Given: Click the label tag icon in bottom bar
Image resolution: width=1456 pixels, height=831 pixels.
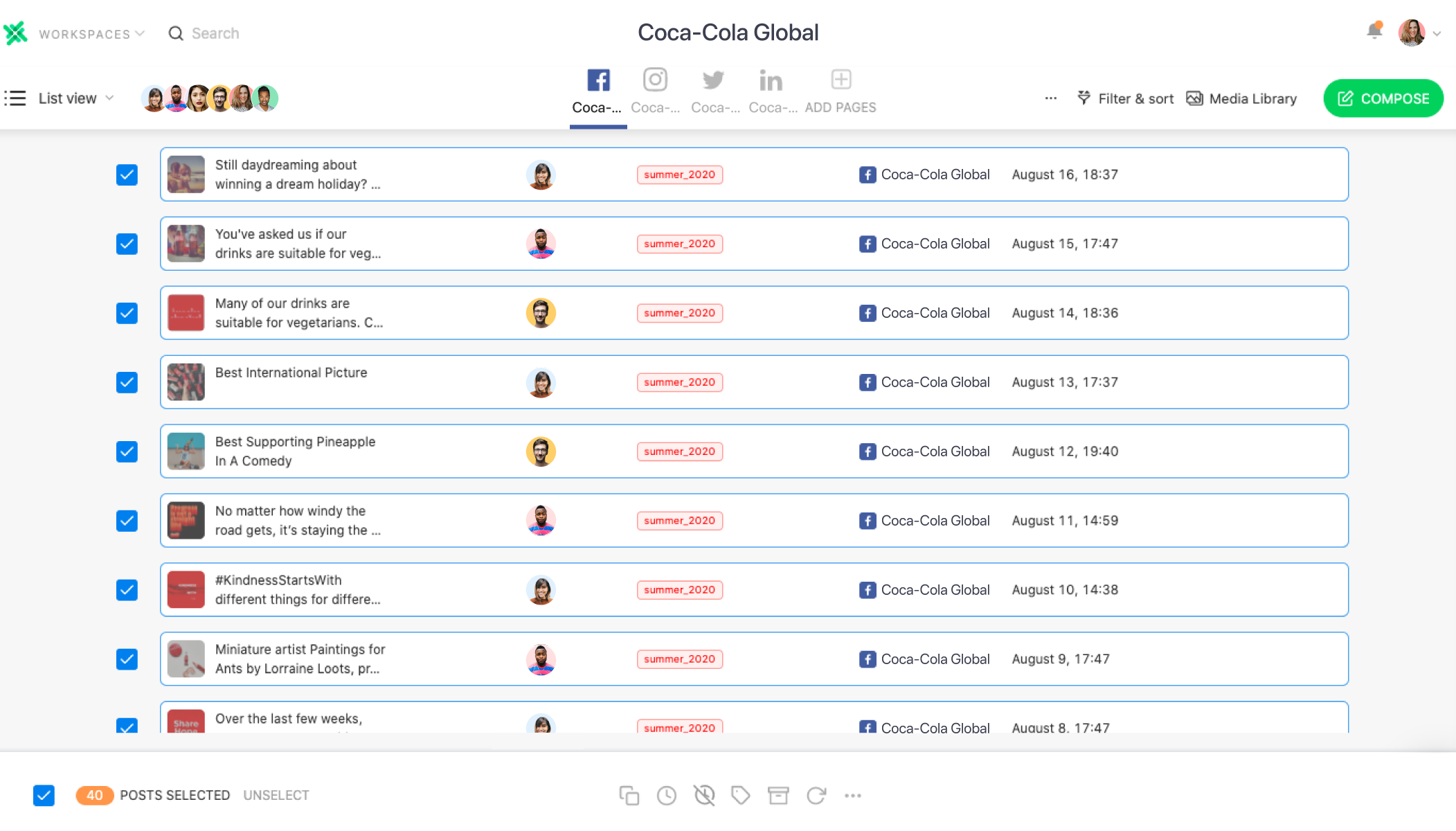Looking at the screenshot, I should [x=741, y=796].
